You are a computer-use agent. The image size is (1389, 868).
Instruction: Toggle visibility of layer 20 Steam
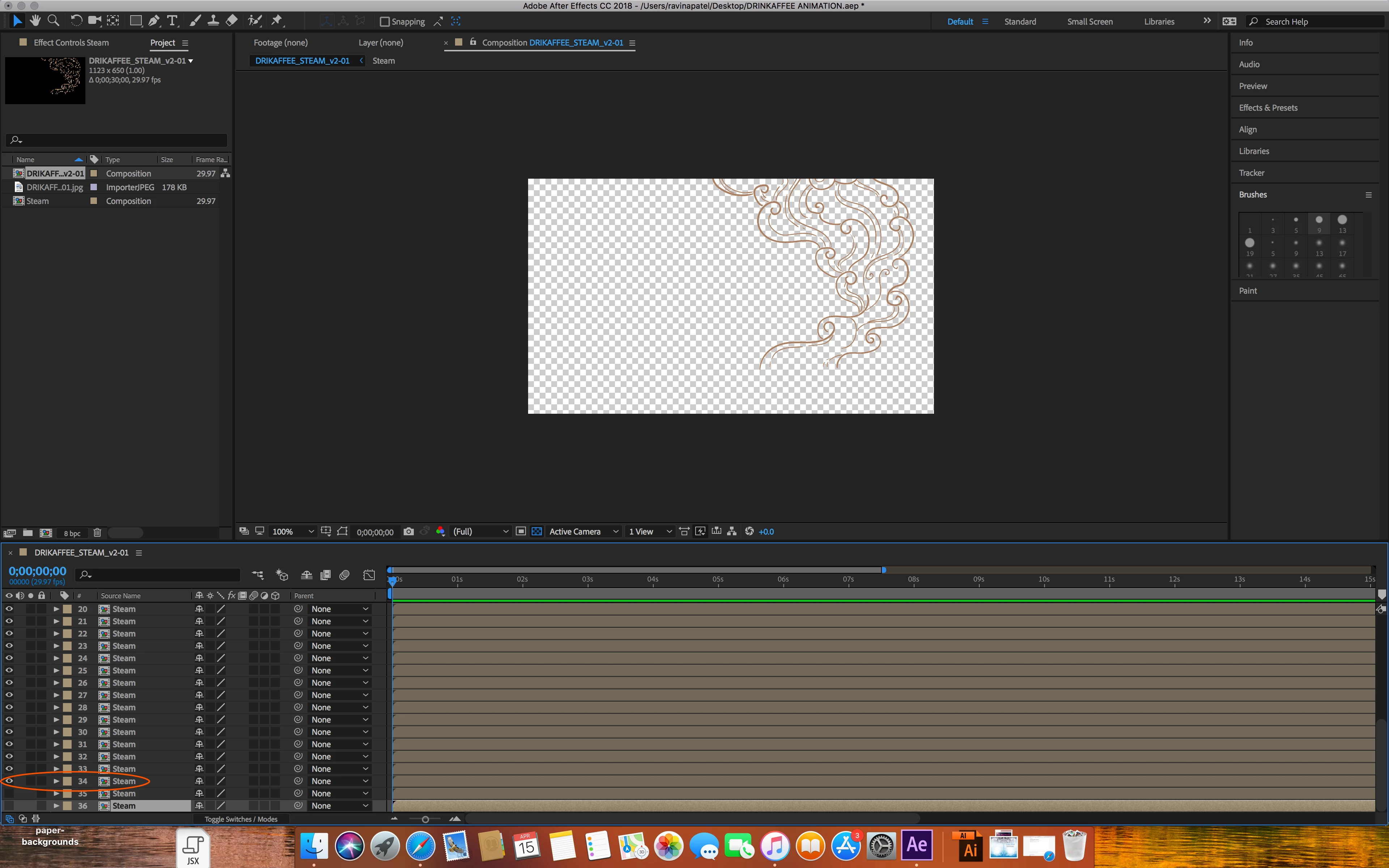[9, 609]
